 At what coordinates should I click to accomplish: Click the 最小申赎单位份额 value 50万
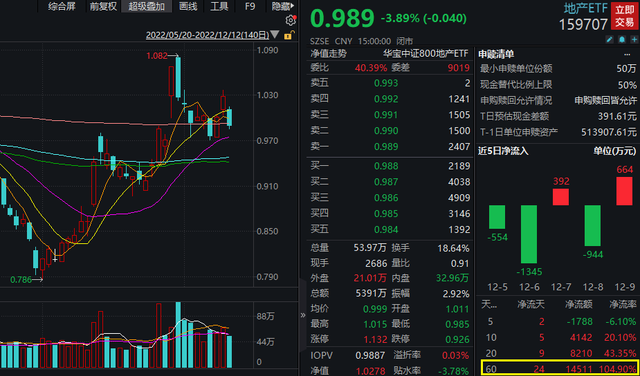pyautogui.click(x=627, y=69)
